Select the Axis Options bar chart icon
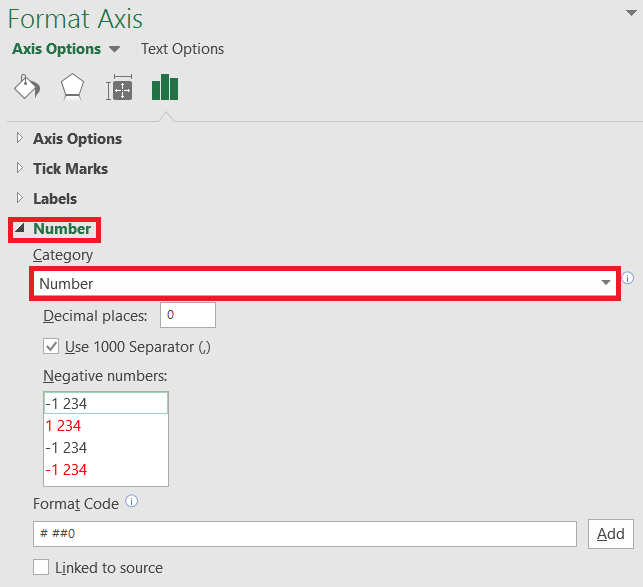 (165, 87)
